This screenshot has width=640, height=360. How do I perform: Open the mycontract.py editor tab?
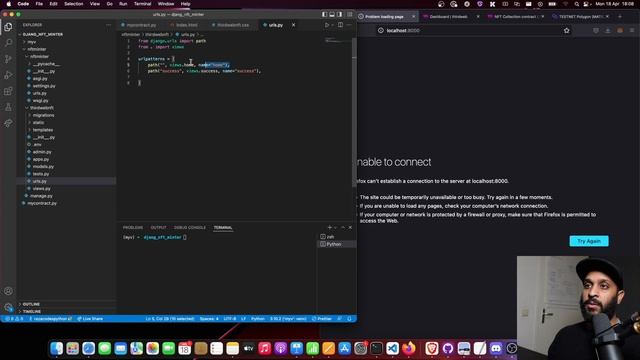click(141, 25)
